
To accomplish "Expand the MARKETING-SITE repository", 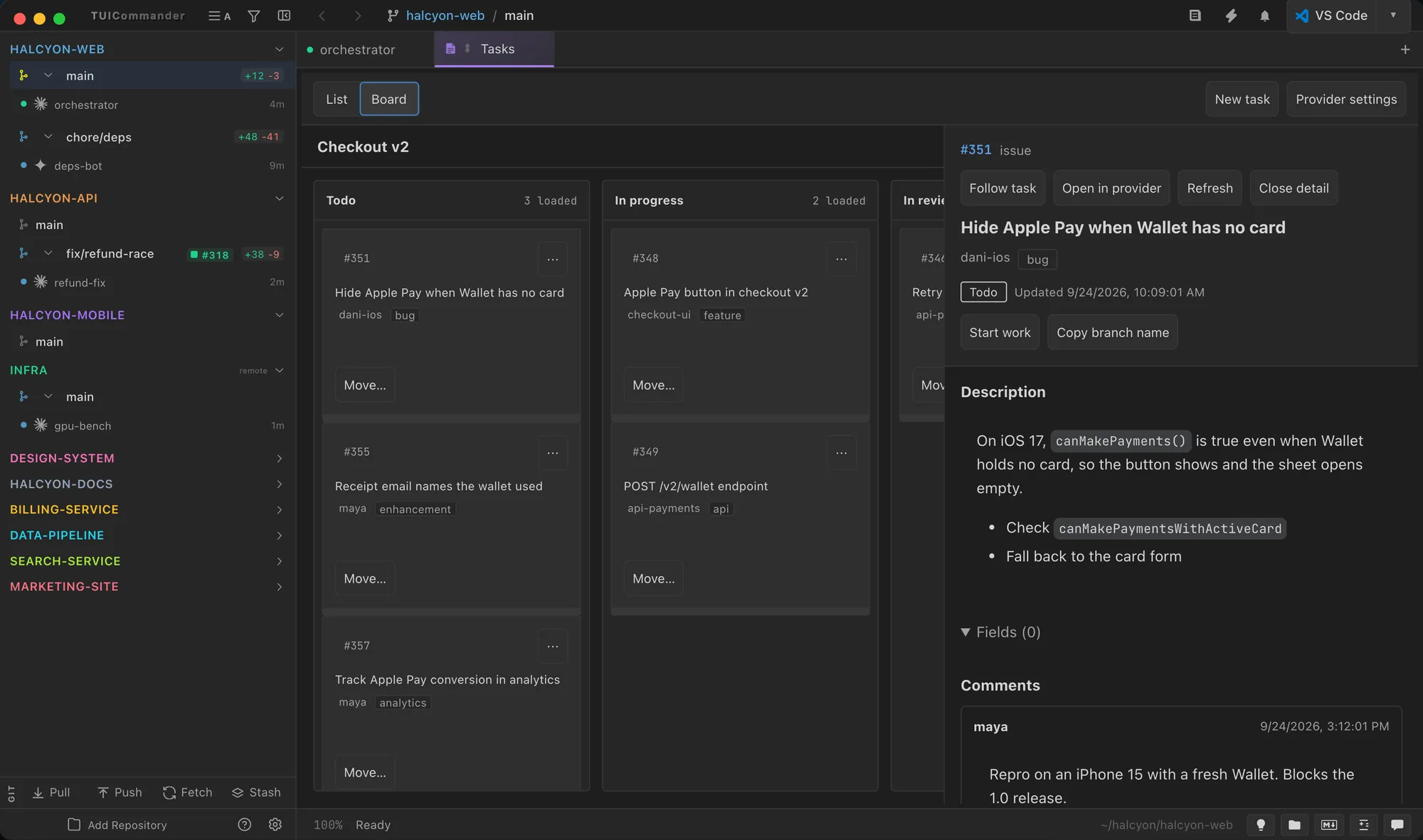I will tap(279, 587).
